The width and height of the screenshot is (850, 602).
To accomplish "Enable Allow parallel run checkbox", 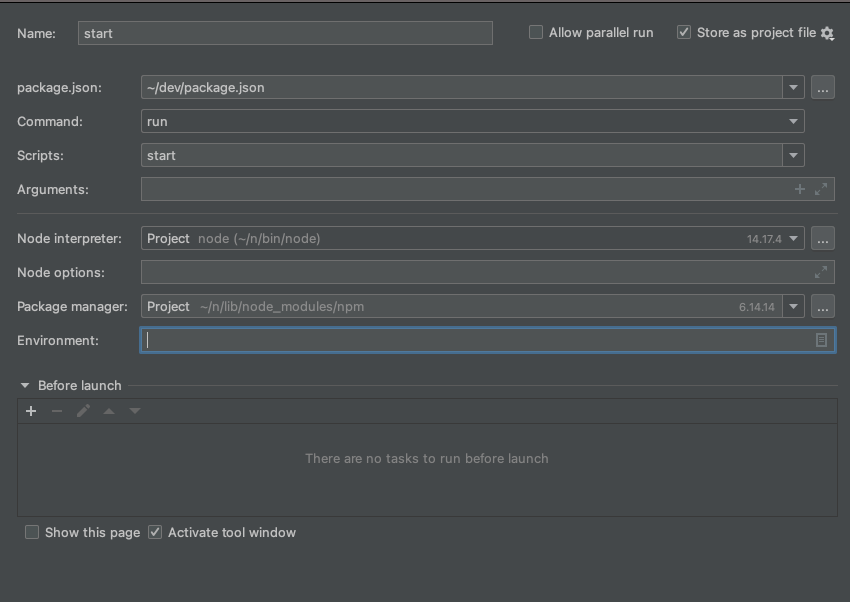I will tap(536, 32).
